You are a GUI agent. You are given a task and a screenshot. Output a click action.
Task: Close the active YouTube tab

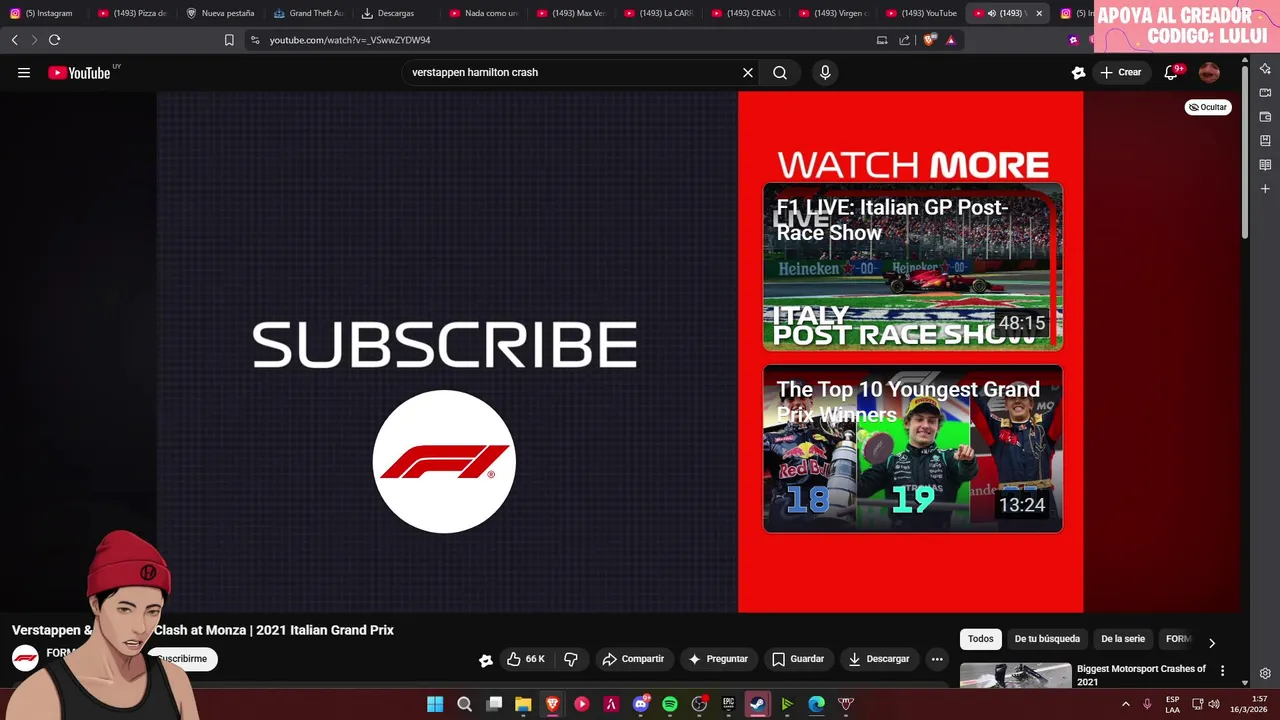(x=1039, y=13)
